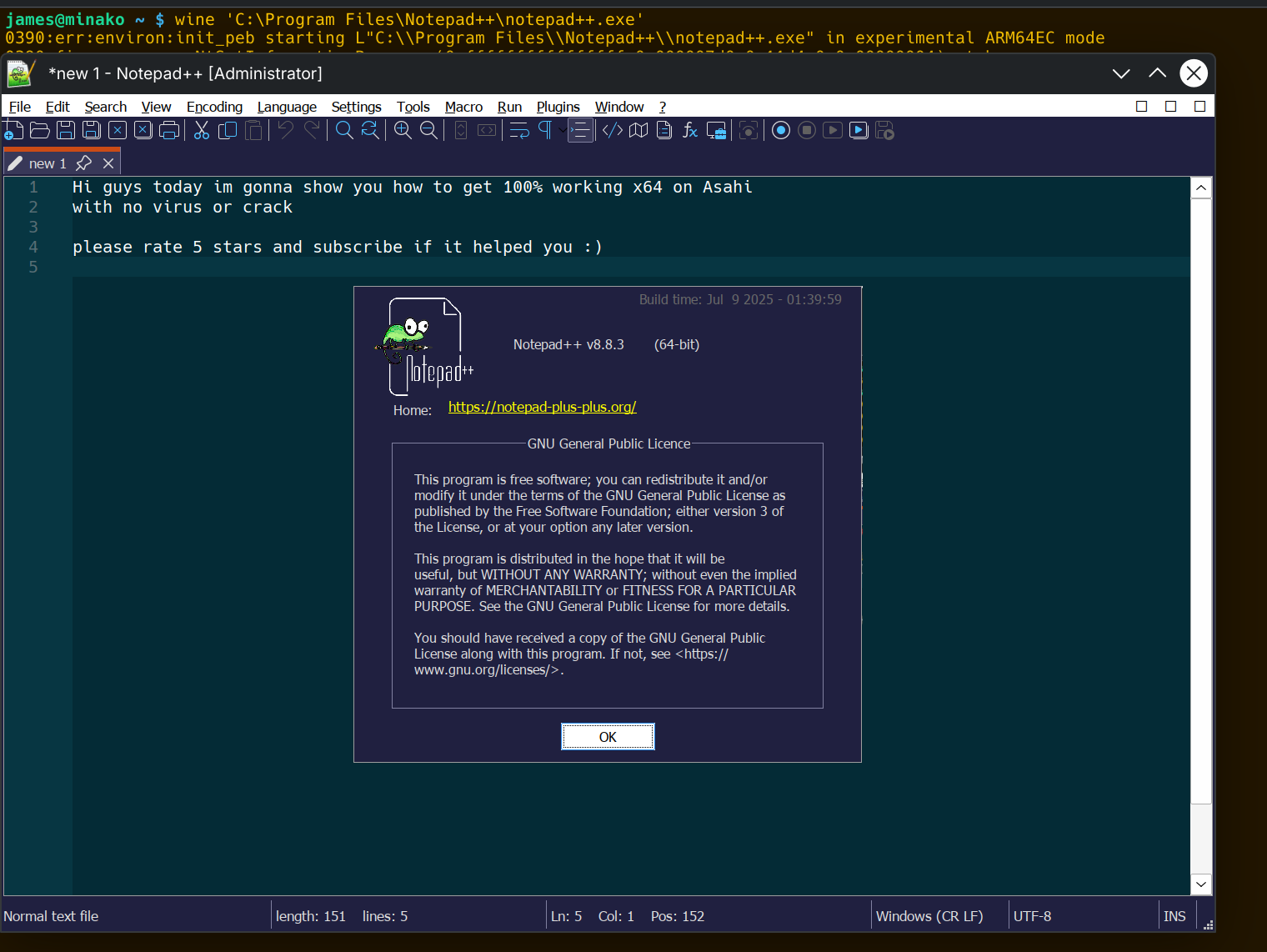The image size is (1267, 952).
Task: Click the Stop Recording macro icon
Action: [x=807, y=130]
